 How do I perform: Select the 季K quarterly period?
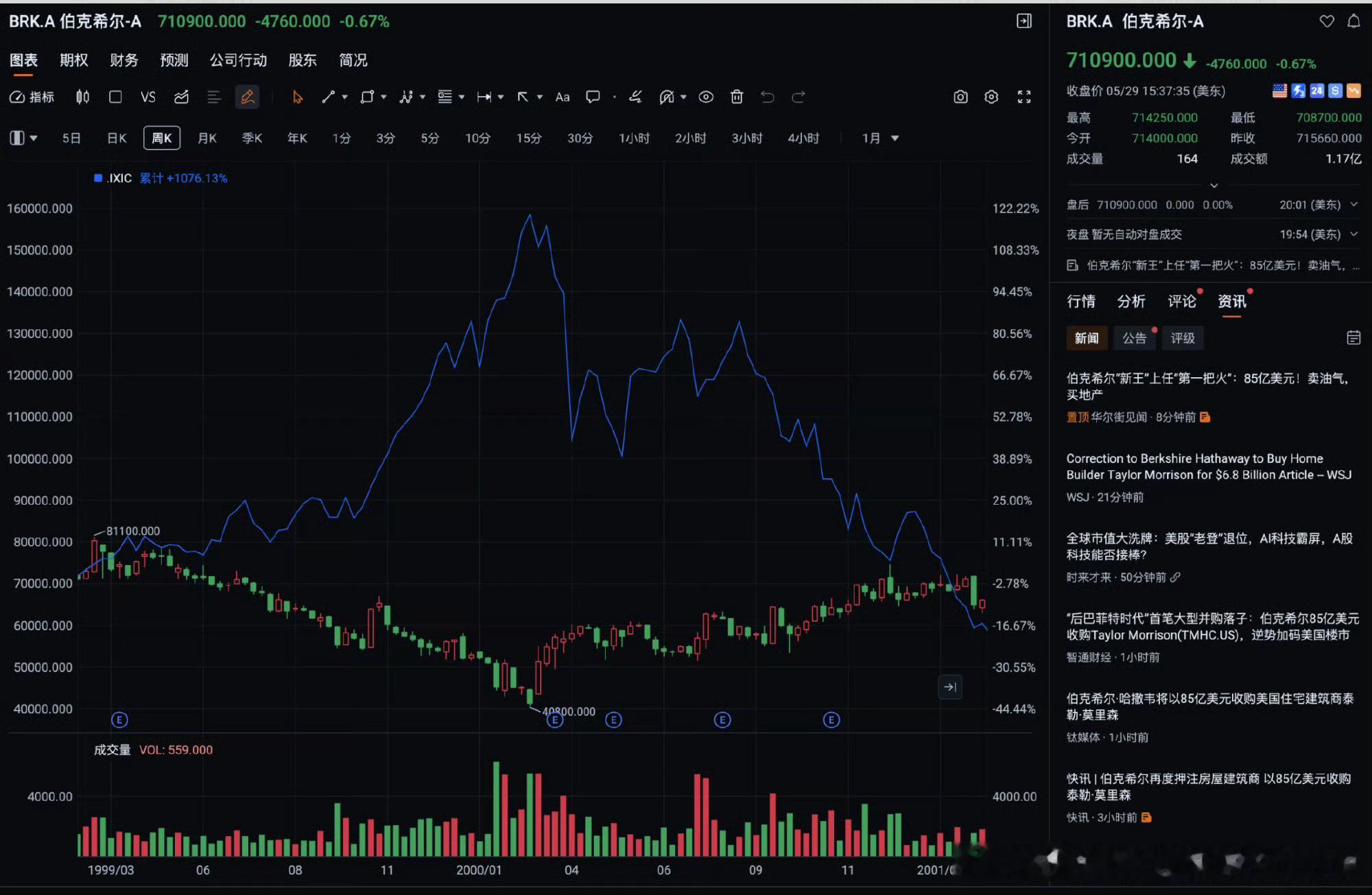pos(252,138)
